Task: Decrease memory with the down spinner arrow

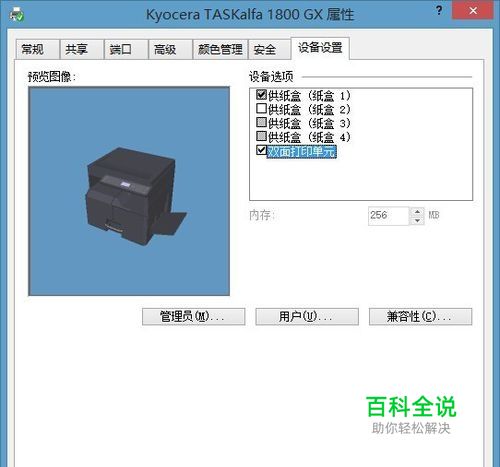Action: [417, 221]
